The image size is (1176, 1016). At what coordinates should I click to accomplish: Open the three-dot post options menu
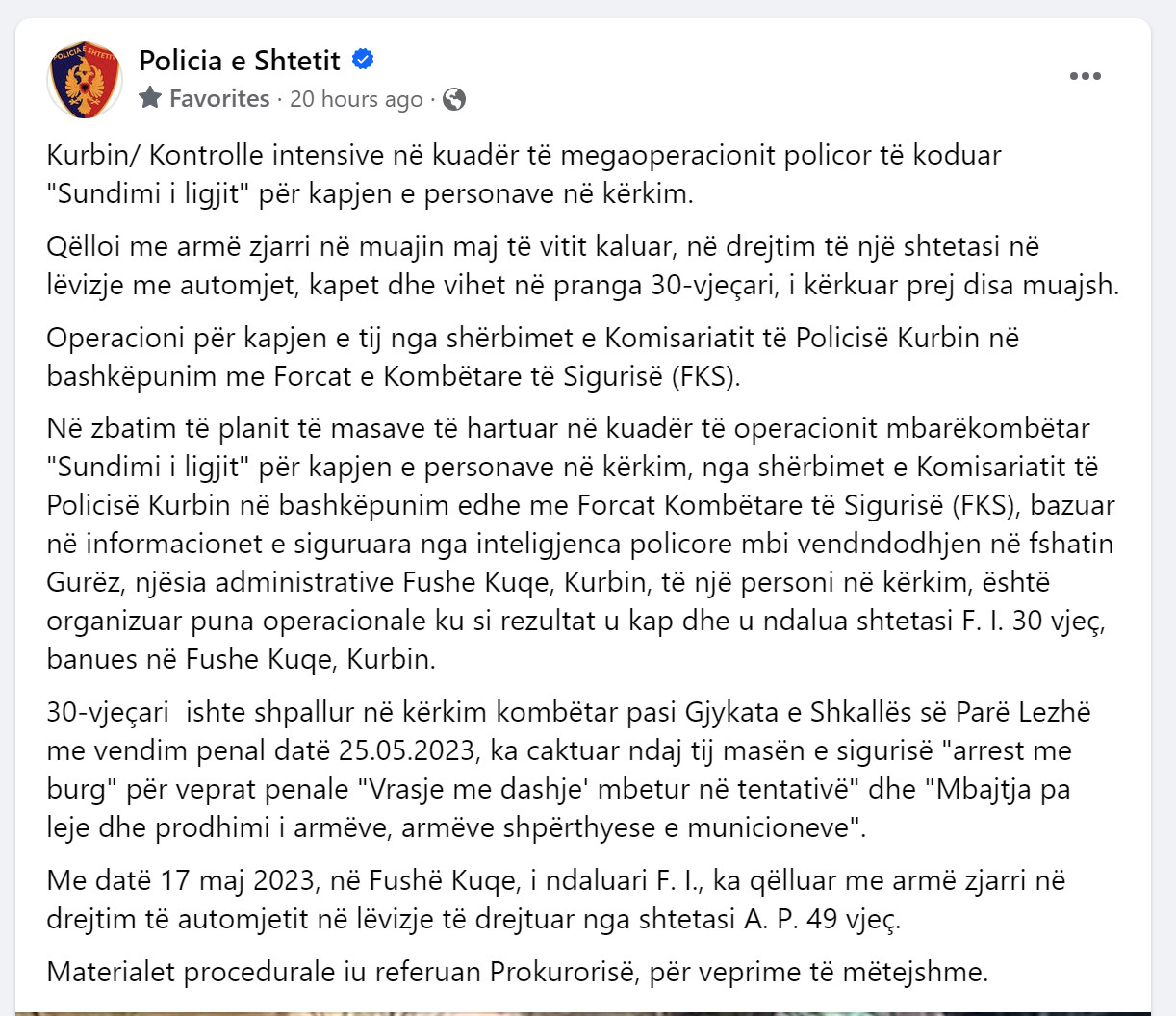(x=1085, y=76)
